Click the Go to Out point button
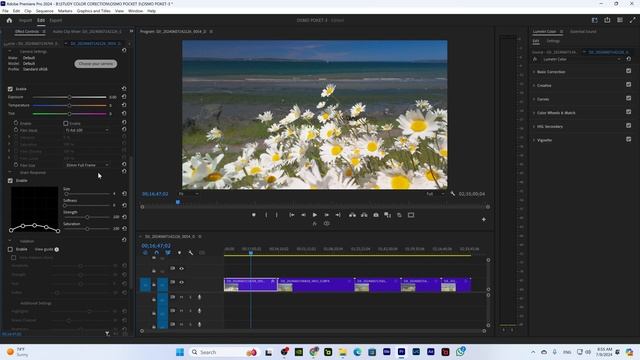 click(x=338, y=215)
